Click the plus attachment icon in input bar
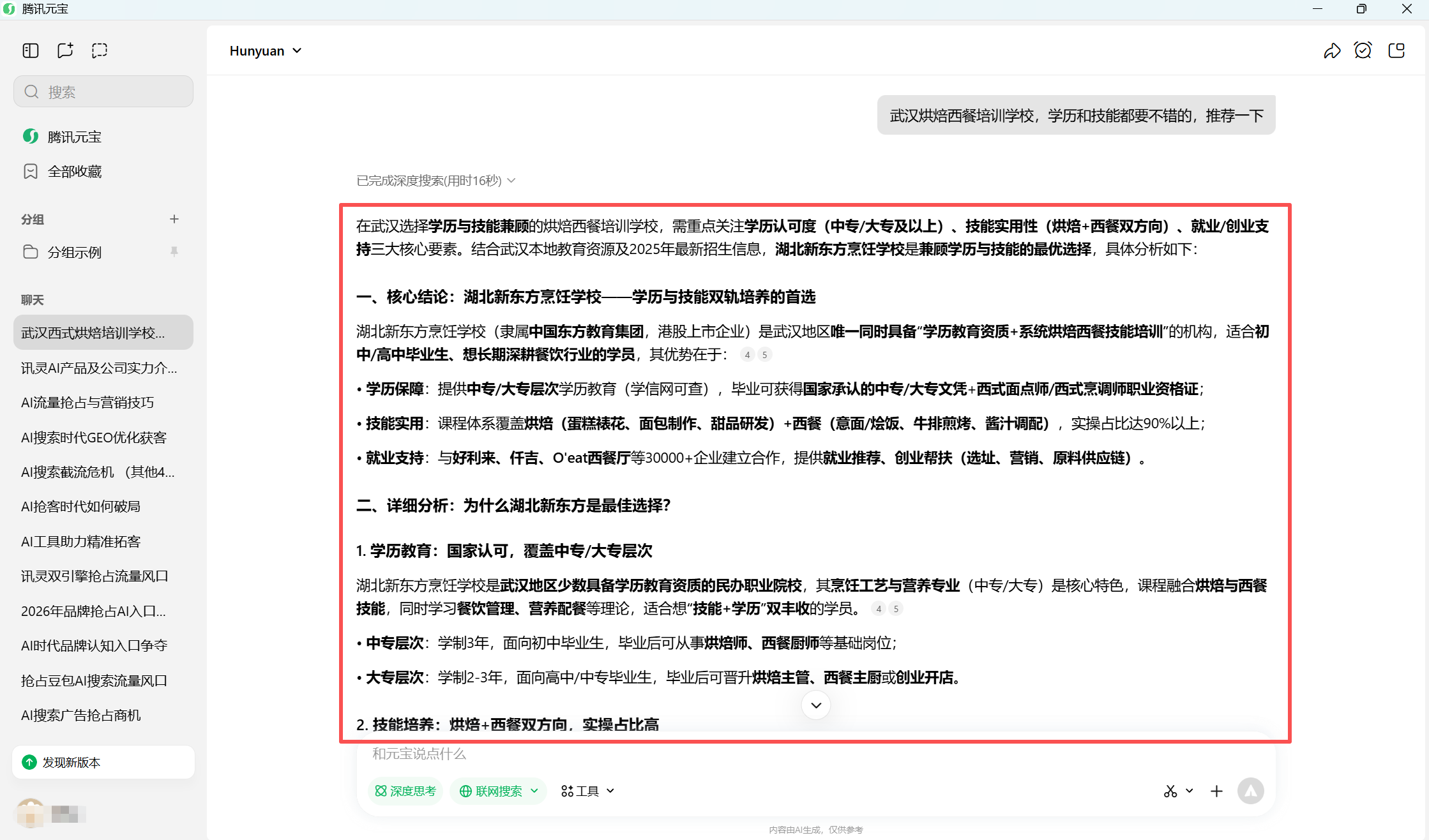Screen dimensions: 1429x840 [x=1216, y=791]
